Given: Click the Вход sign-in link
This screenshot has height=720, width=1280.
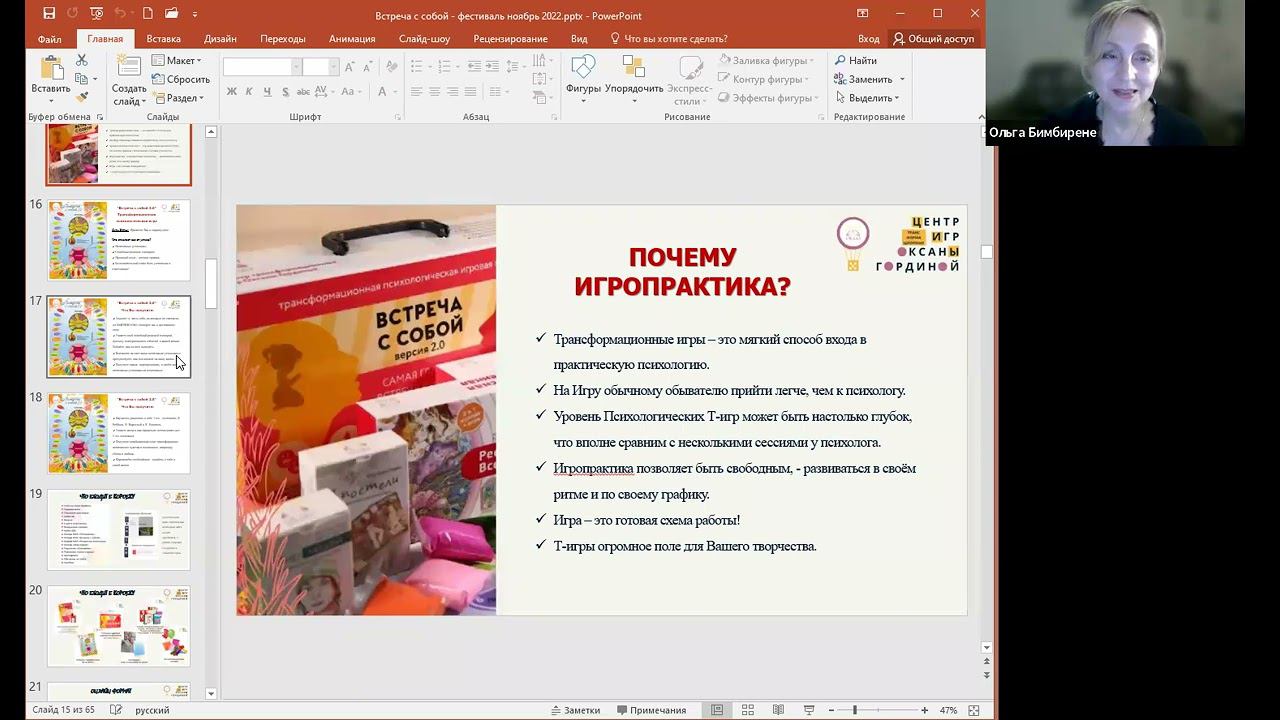Looking at the screenshot, I should (868, 39).
